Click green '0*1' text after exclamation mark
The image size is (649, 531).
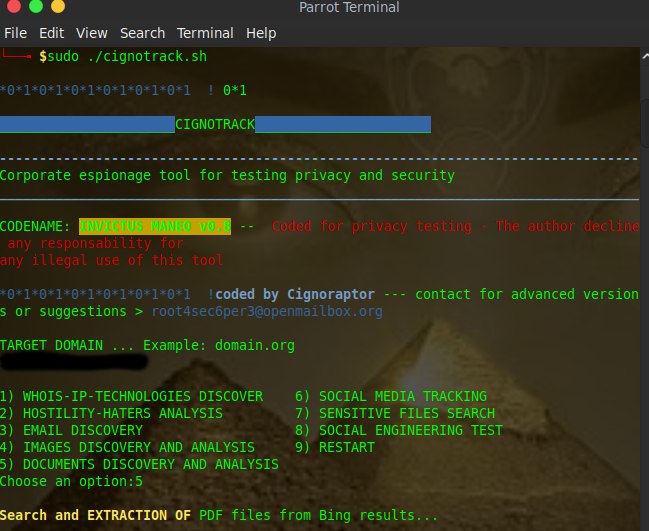tap(235, 90)
